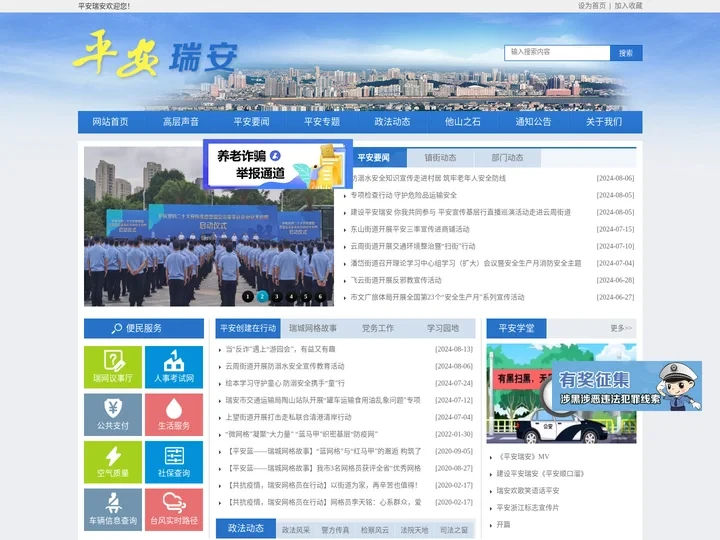Switch to 警方传真 tab
Image resolution: width=720 pixels, height=540 pixels.
pyautogui.click(x=335, y=530)
